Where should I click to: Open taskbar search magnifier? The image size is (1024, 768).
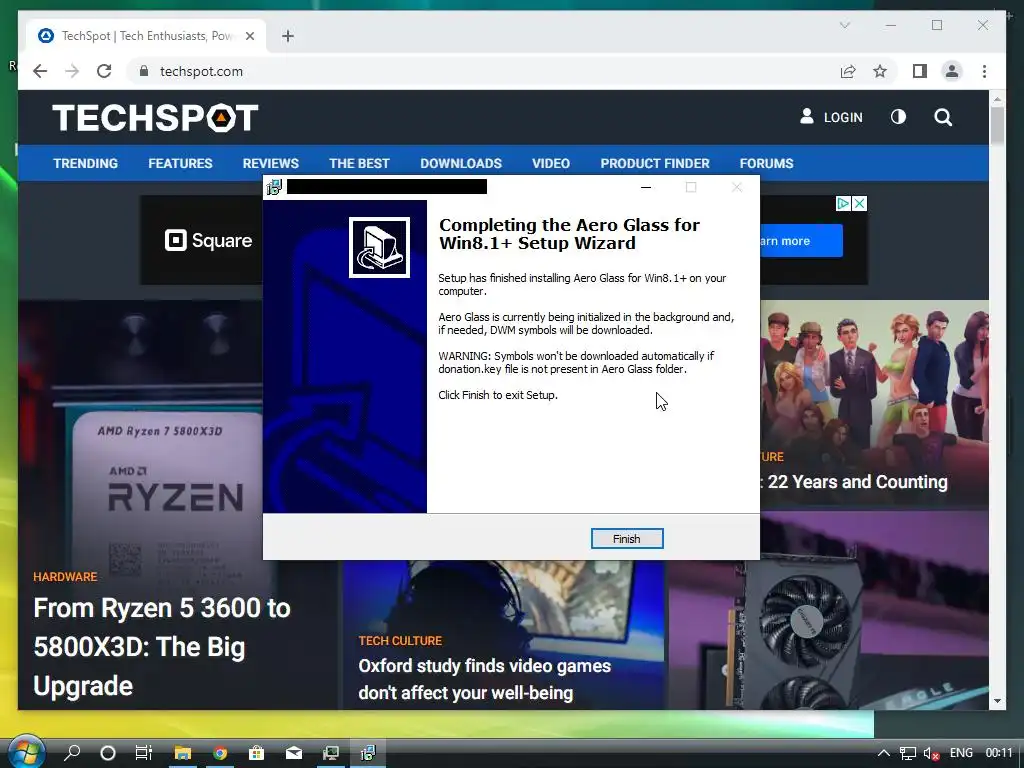[x=72, y=753]
